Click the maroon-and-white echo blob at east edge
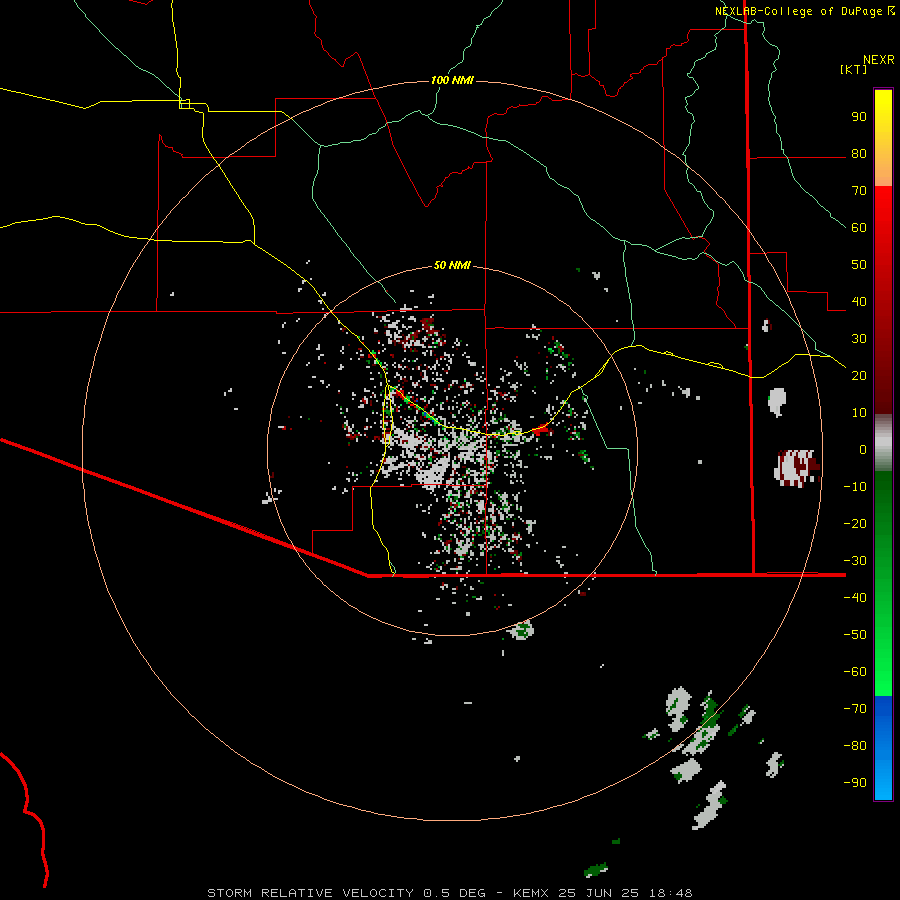This screenshot has width=900, height=900. (797, 468)
